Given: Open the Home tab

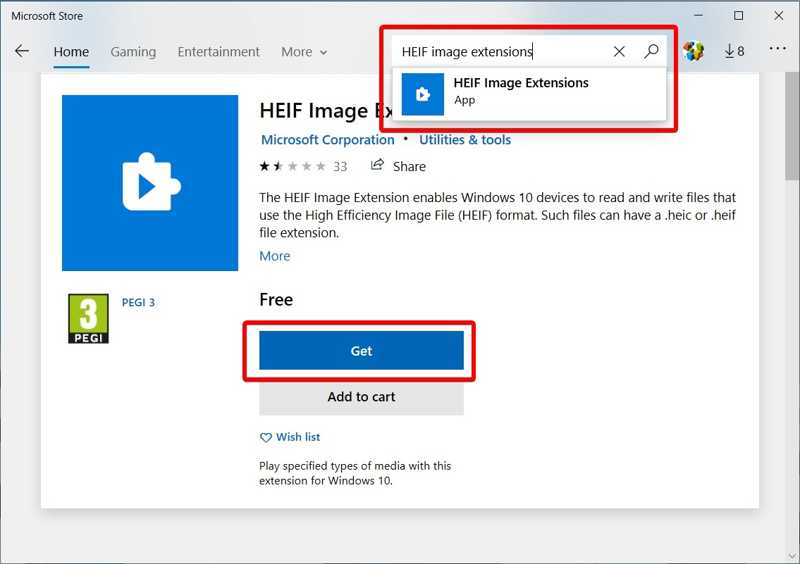Looking at the screenshot, I should pyautogui.click(x=71, y=52).
